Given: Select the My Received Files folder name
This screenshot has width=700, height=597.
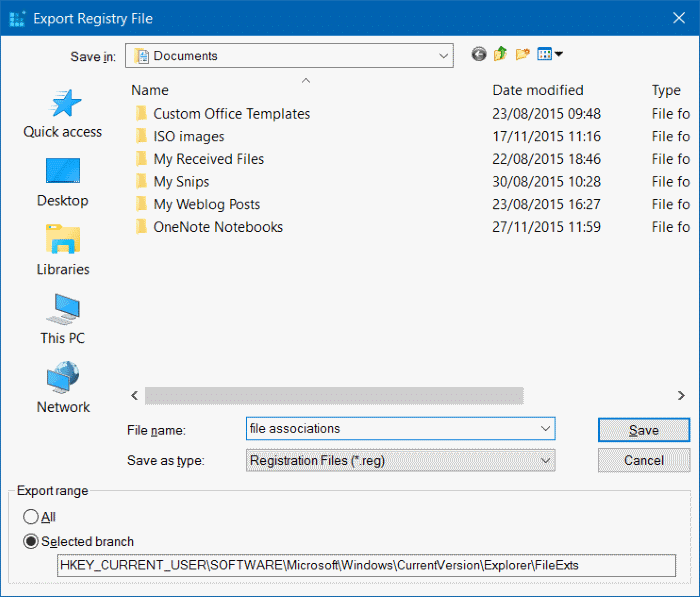Looking at the screenshot, I should (209, 159).
